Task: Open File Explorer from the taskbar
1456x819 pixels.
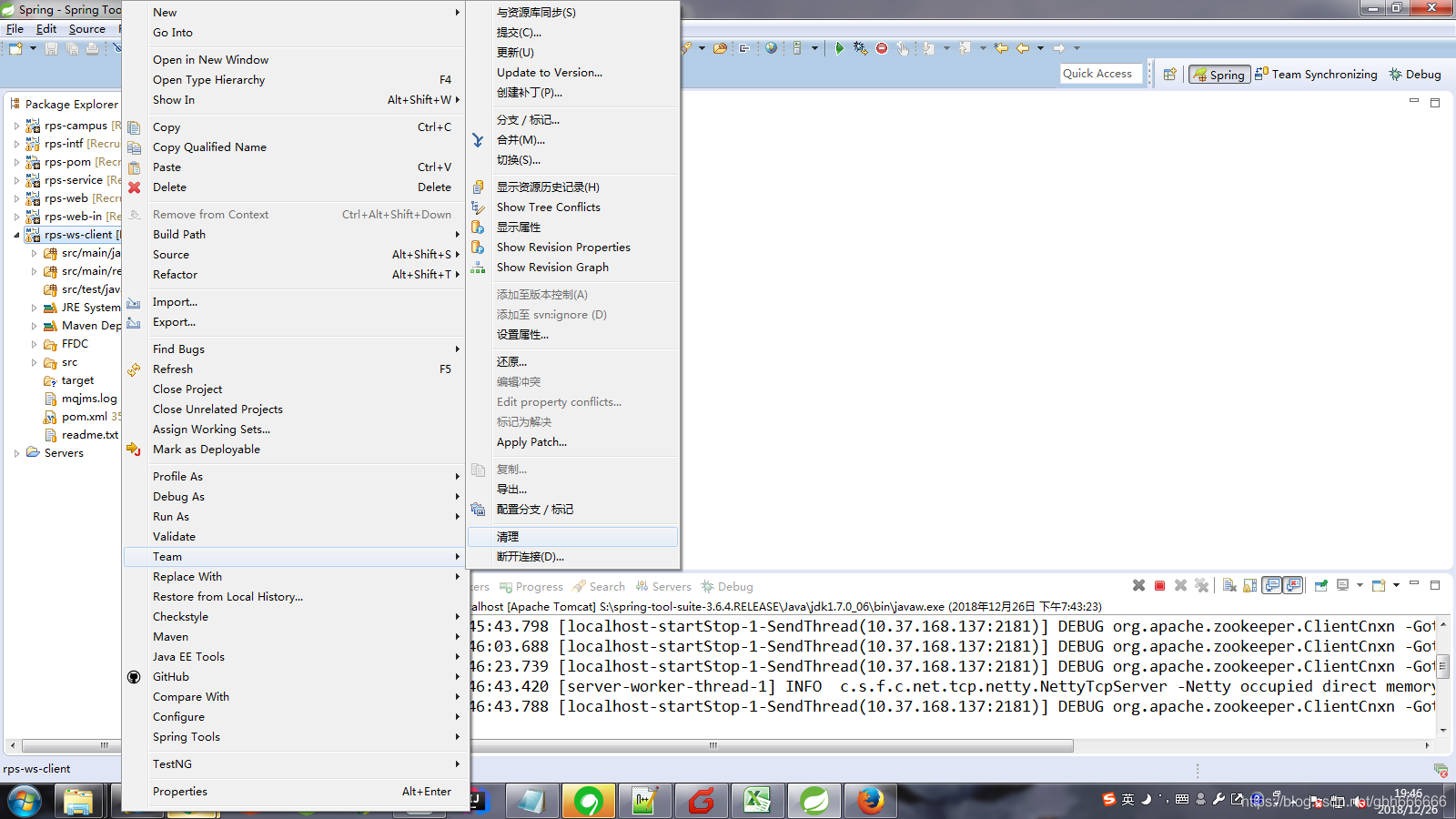Action: [x=78, y=801]
